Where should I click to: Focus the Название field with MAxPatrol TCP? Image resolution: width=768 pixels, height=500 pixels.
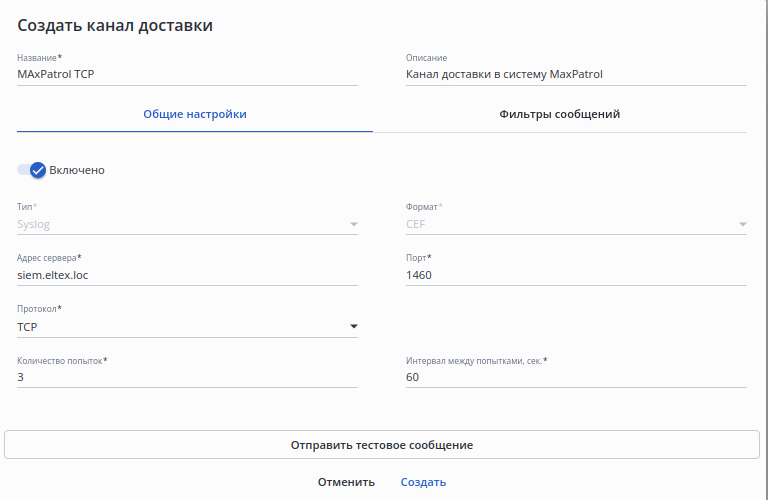coord(187,74)
